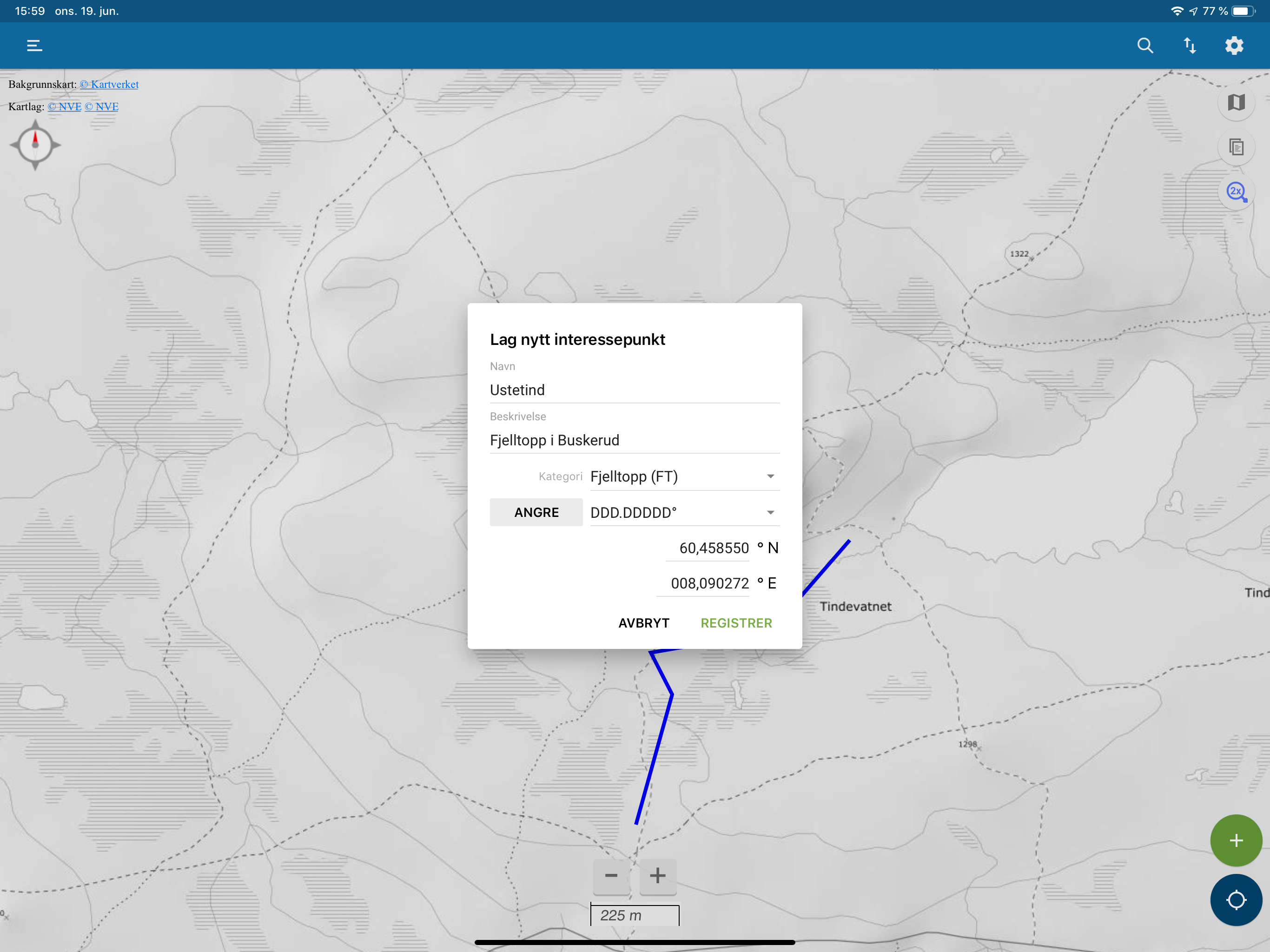Open the map layers copy icon
Screen dimensions: 1270x952
point(1236,147)
